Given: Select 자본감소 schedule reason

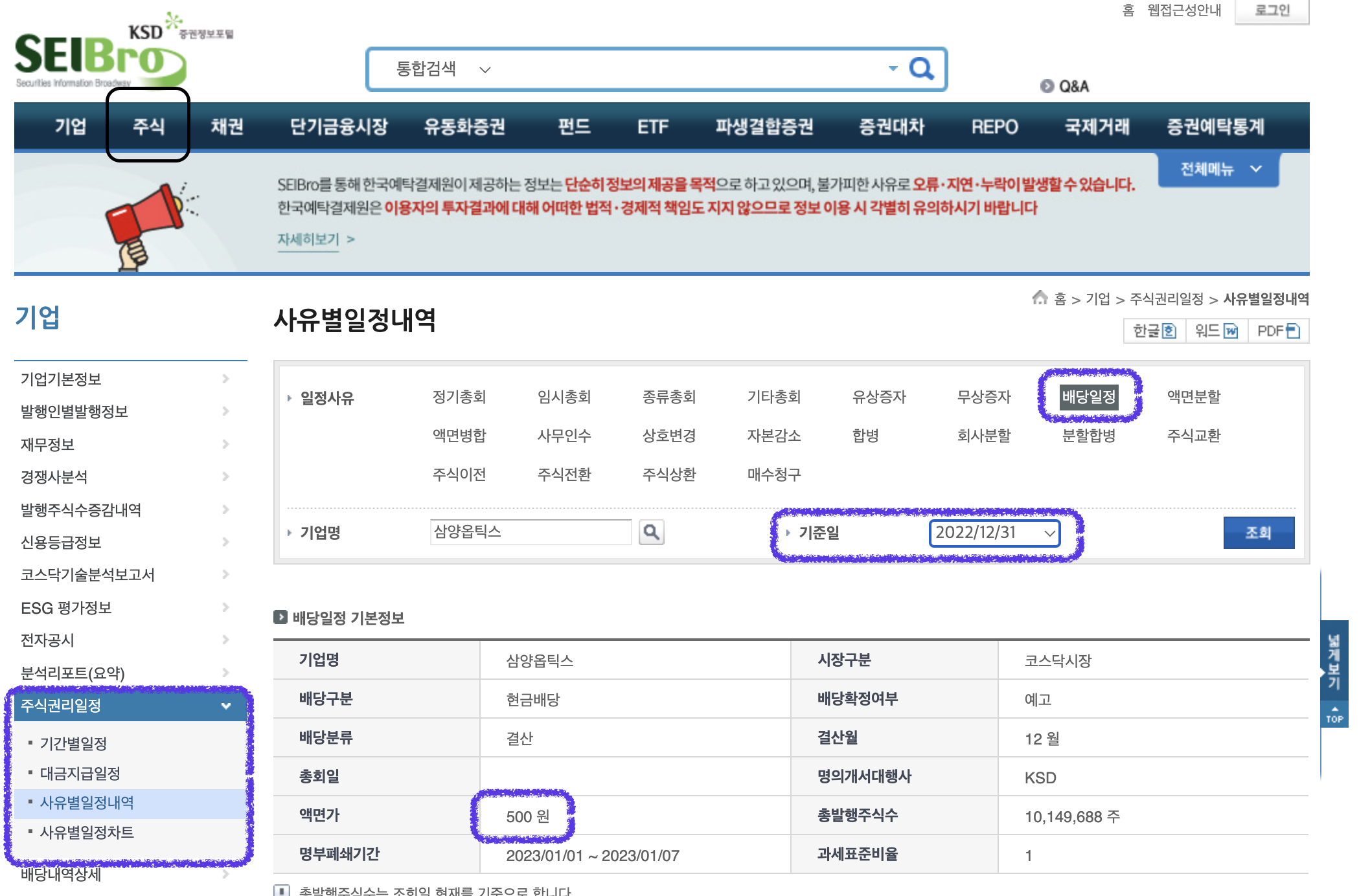Looking at the screenshot, I should [x=774, y=435].
